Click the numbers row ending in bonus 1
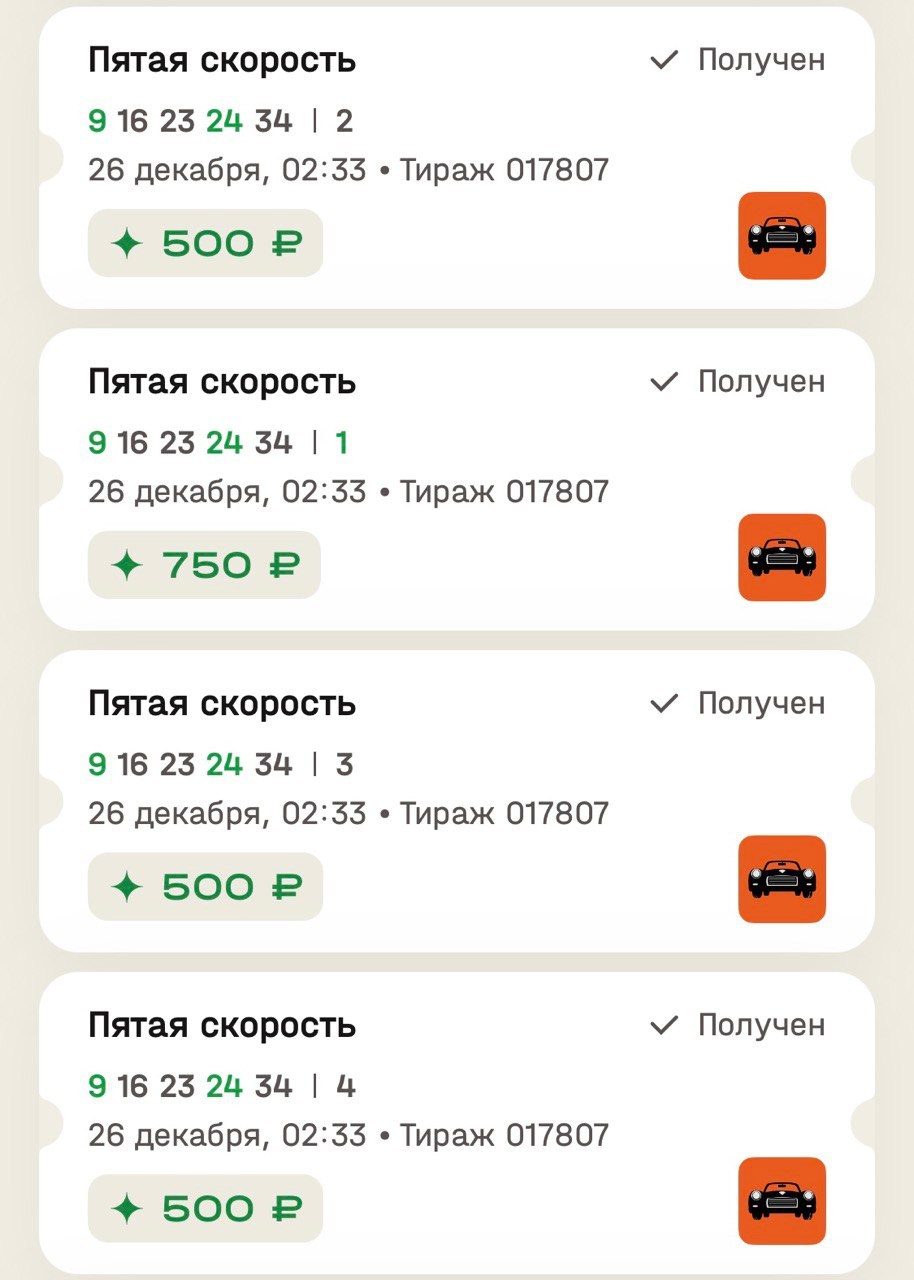914x1280 pixels. 218,443
